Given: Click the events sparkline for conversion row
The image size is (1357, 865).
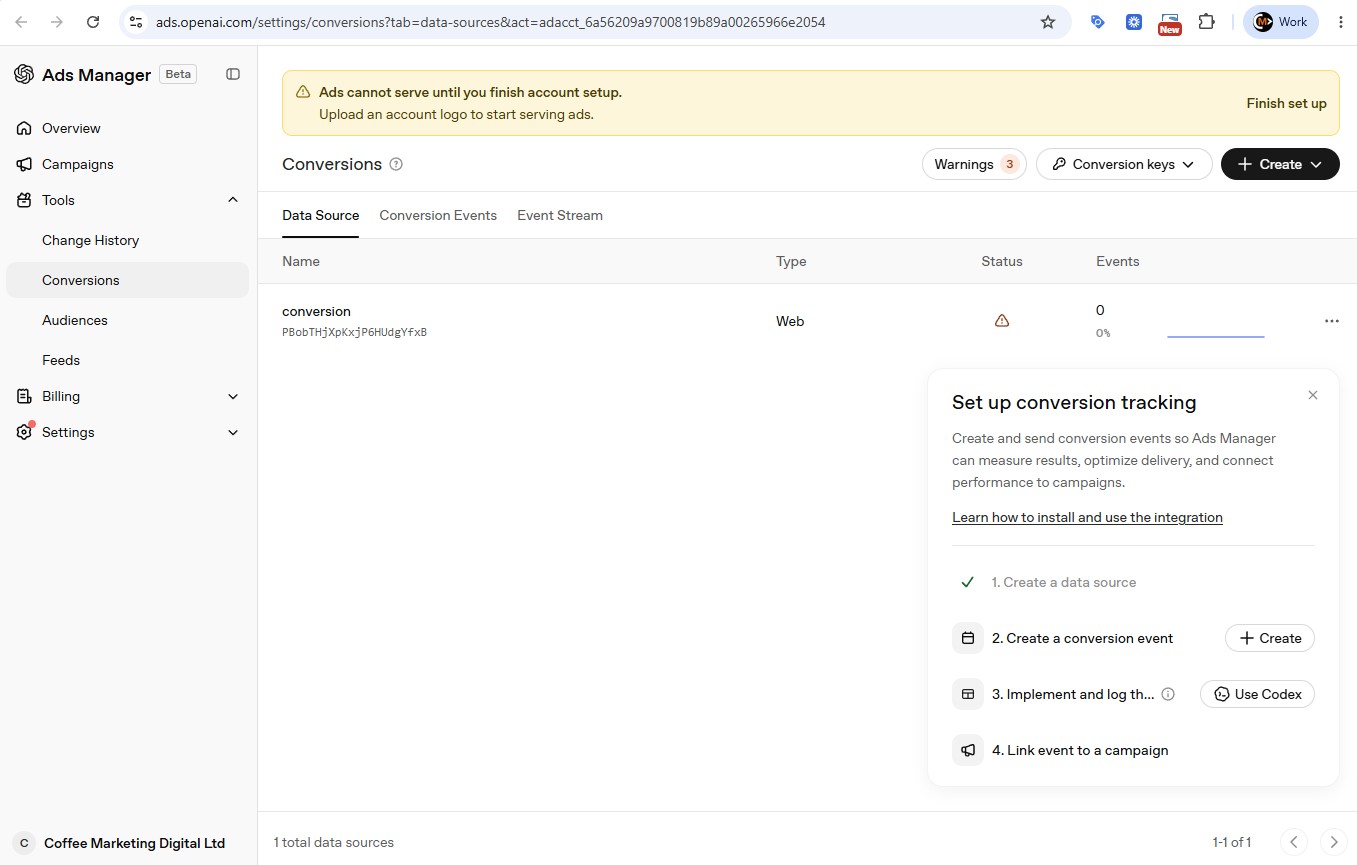Looking at the screenshot, I should pyautogui.click(x=1216, y=336).
